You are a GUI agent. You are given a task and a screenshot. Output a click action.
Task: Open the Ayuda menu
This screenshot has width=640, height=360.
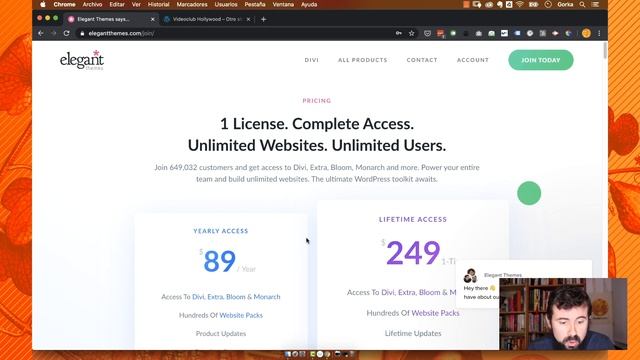click(309, 4)
